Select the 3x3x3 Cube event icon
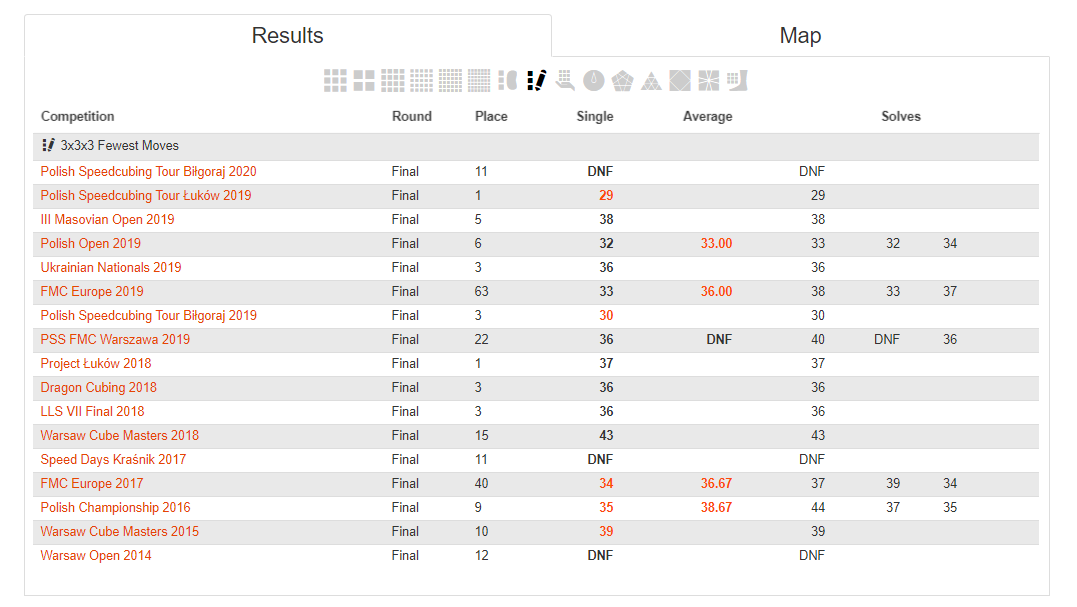Viewport: 1077px width, 607px height. click(335, 80)
